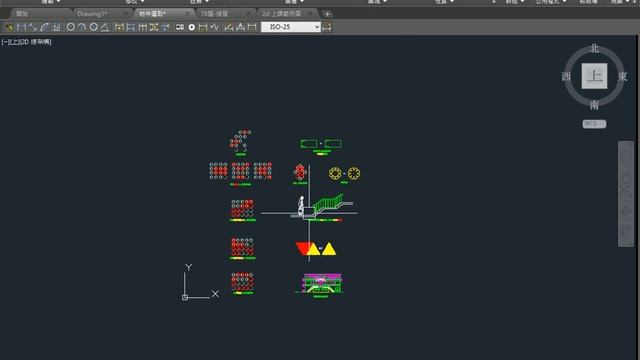Click the Dimension Update icon
The image size is (640, 360).
point(252,27)
